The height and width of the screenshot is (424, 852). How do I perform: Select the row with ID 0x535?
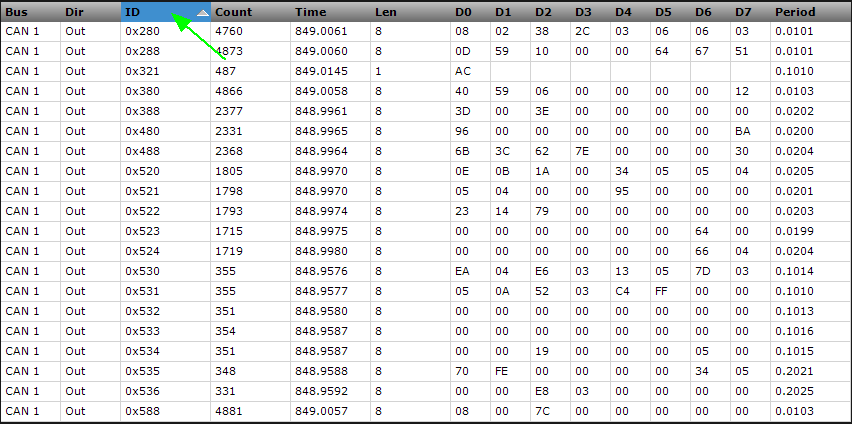point(426,371)
